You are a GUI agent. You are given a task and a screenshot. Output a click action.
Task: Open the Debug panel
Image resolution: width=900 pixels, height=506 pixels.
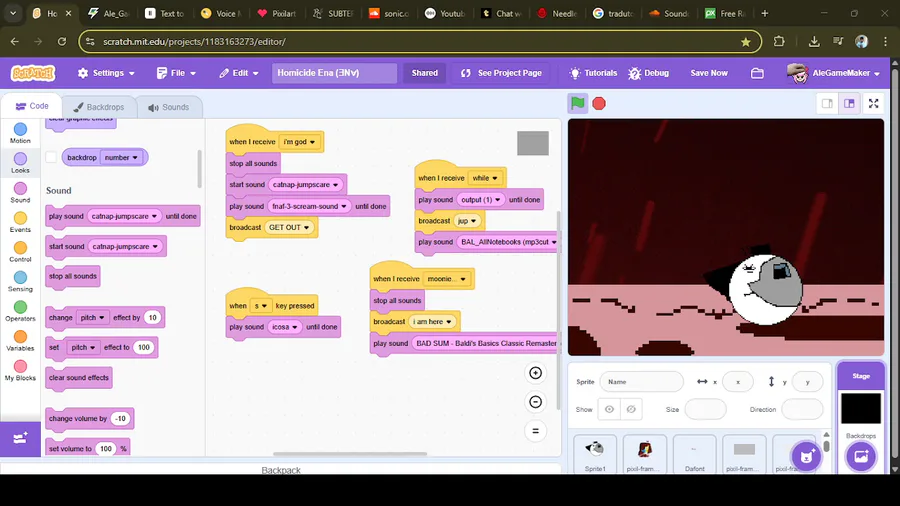pyautogui.click(x=649, y=73)
